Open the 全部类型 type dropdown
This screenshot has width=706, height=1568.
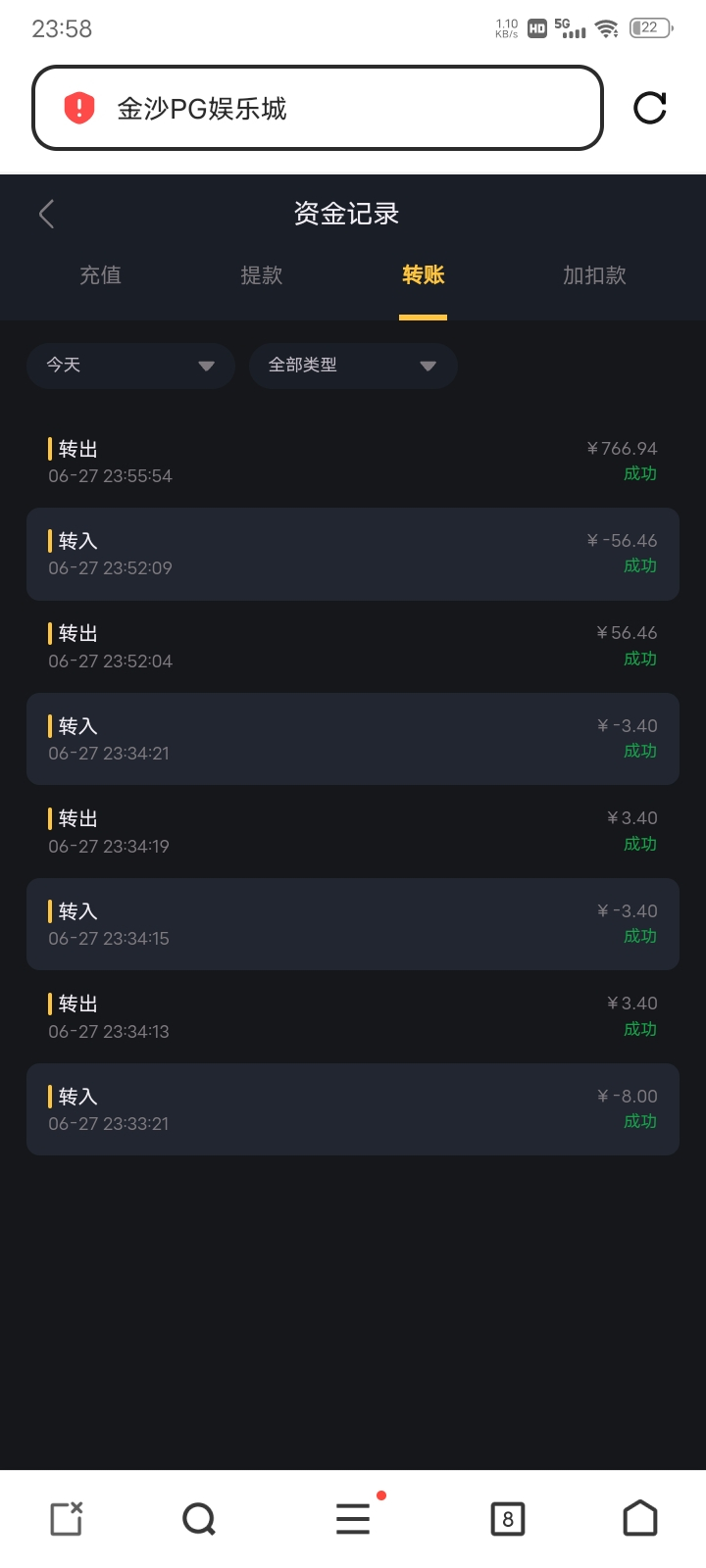[x=353, y=366]
